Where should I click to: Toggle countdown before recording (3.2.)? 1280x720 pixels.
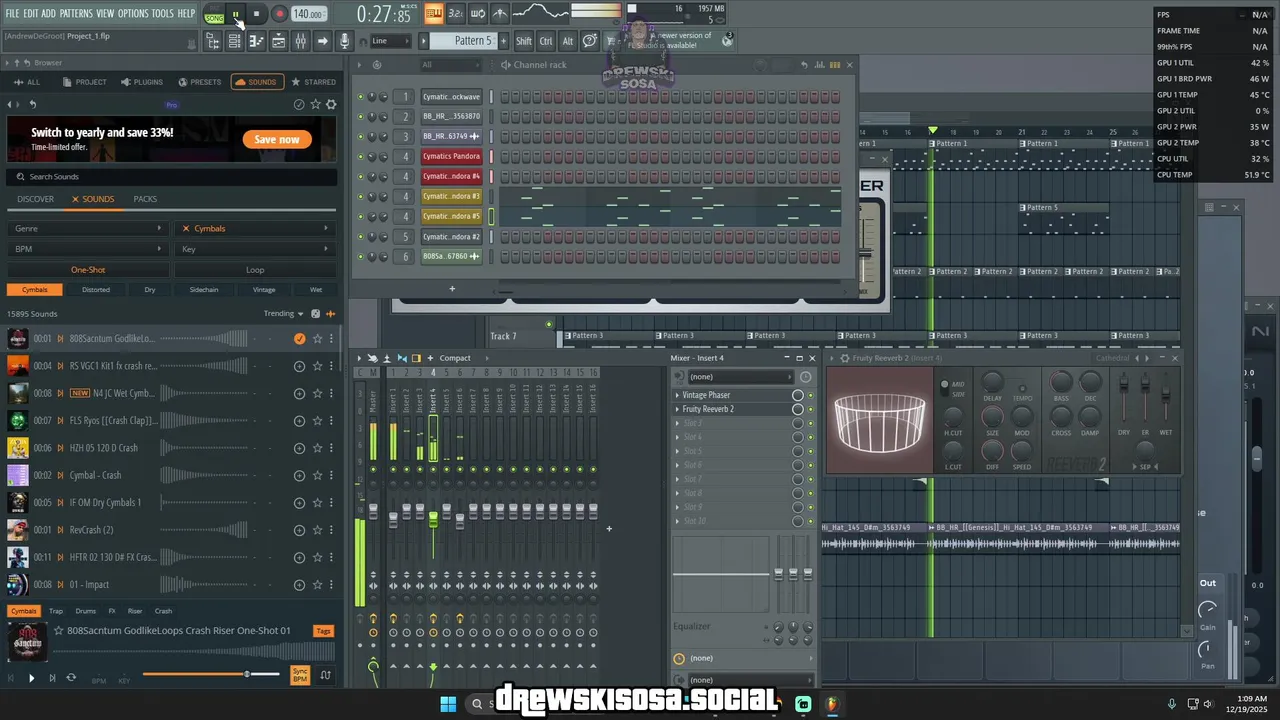click(x=455, y=14)
